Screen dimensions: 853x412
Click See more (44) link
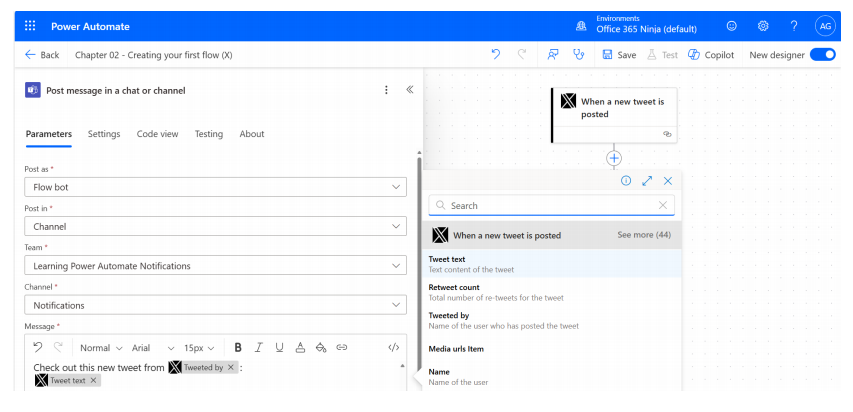coord(644,235)
